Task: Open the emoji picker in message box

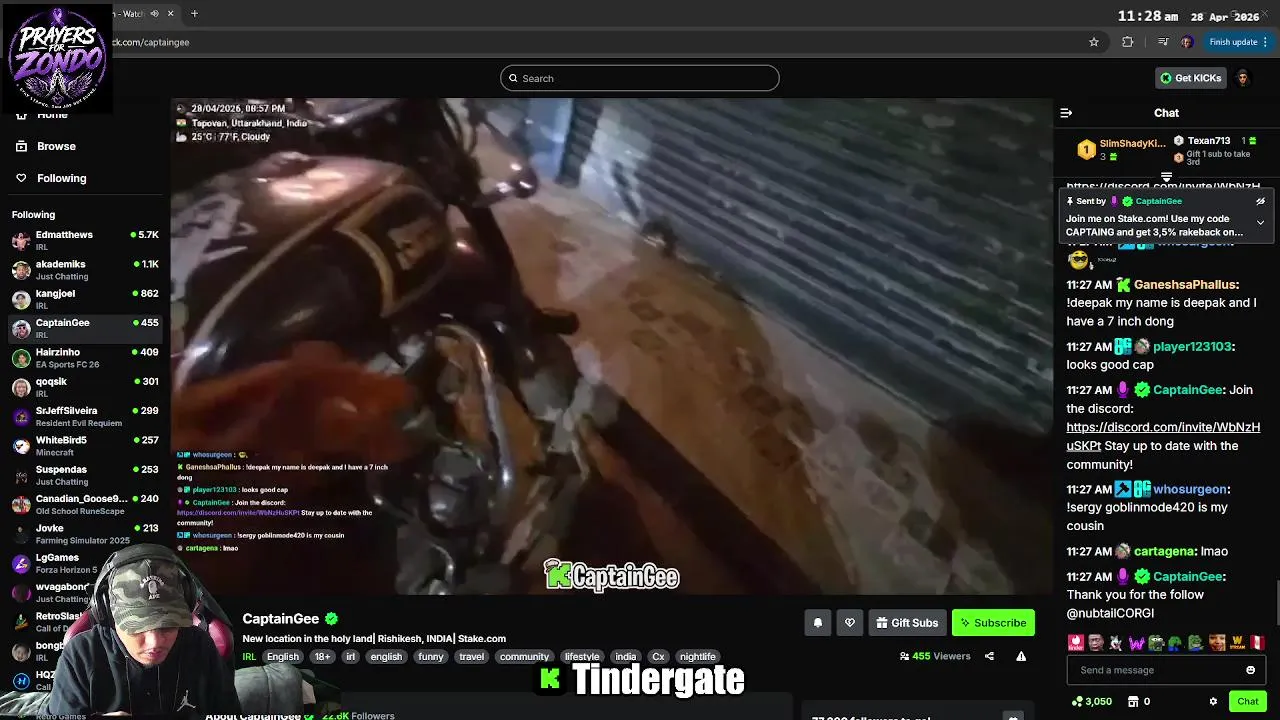Action: 1250,670
